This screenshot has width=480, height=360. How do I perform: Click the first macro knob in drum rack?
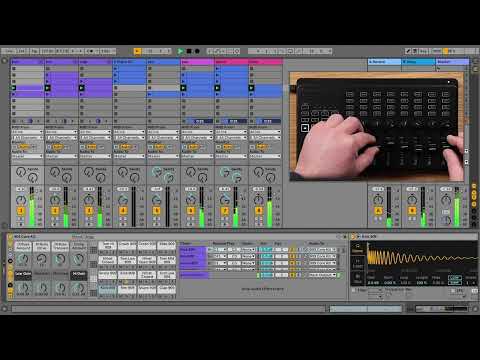23,259
